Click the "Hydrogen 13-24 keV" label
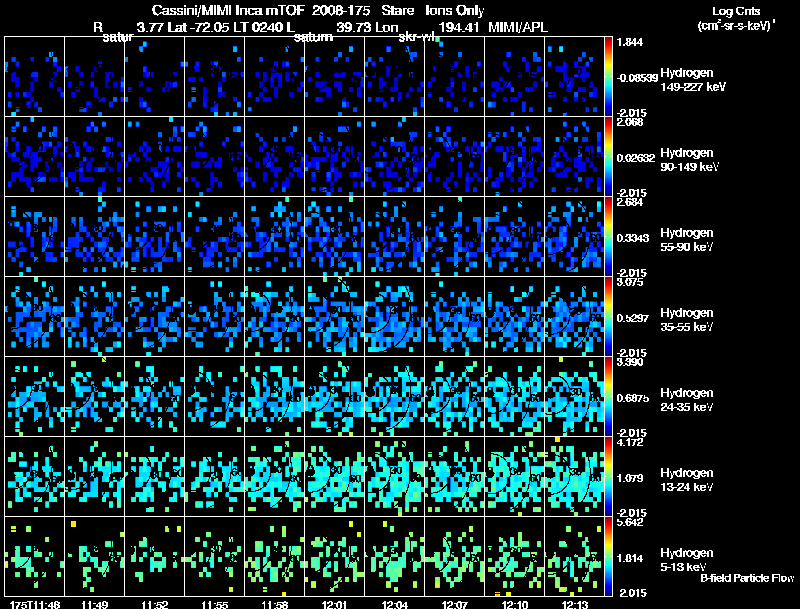800x609 pixels. [x=687, y=480]
